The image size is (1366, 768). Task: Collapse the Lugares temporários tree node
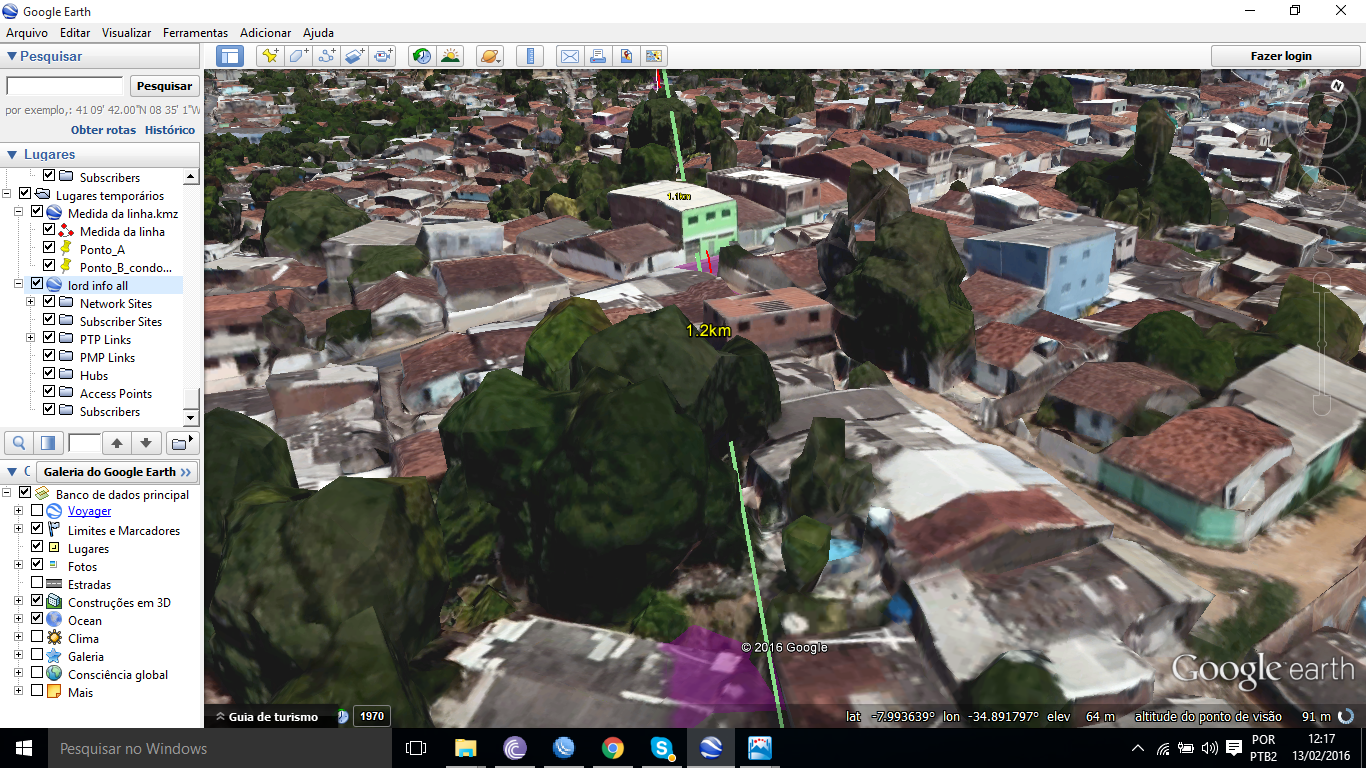[x=7, y=195]
